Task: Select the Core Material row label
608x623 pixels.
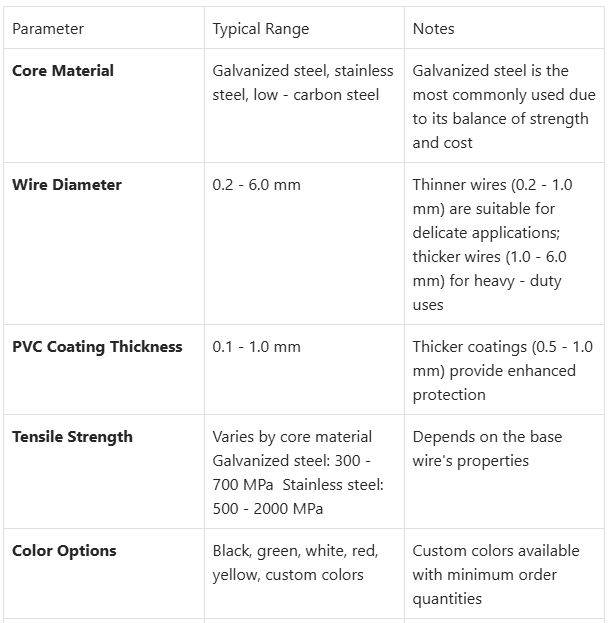Action: (x=63, y=71)
